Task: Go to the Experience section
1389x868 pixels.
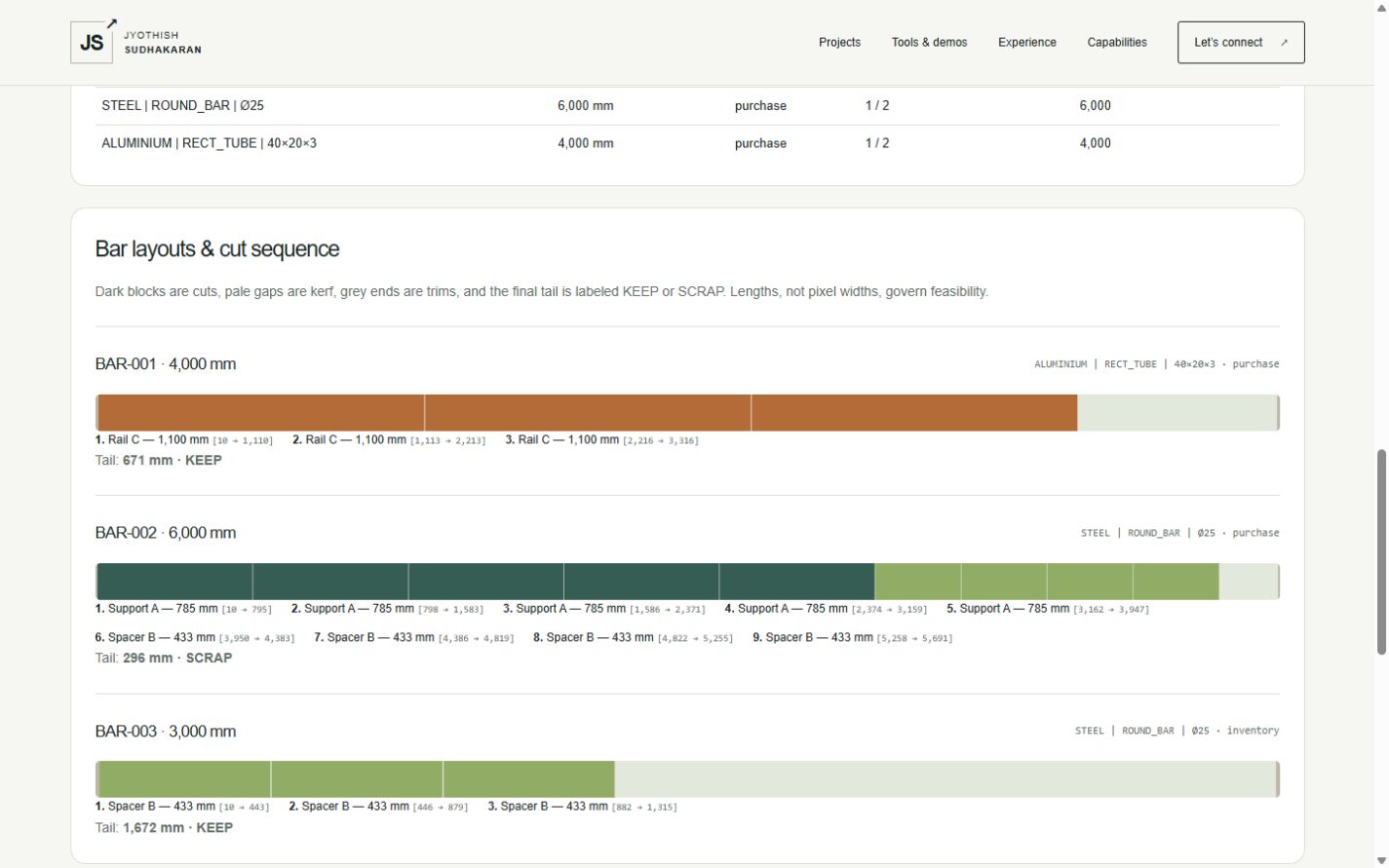Action: (1026, 42)
